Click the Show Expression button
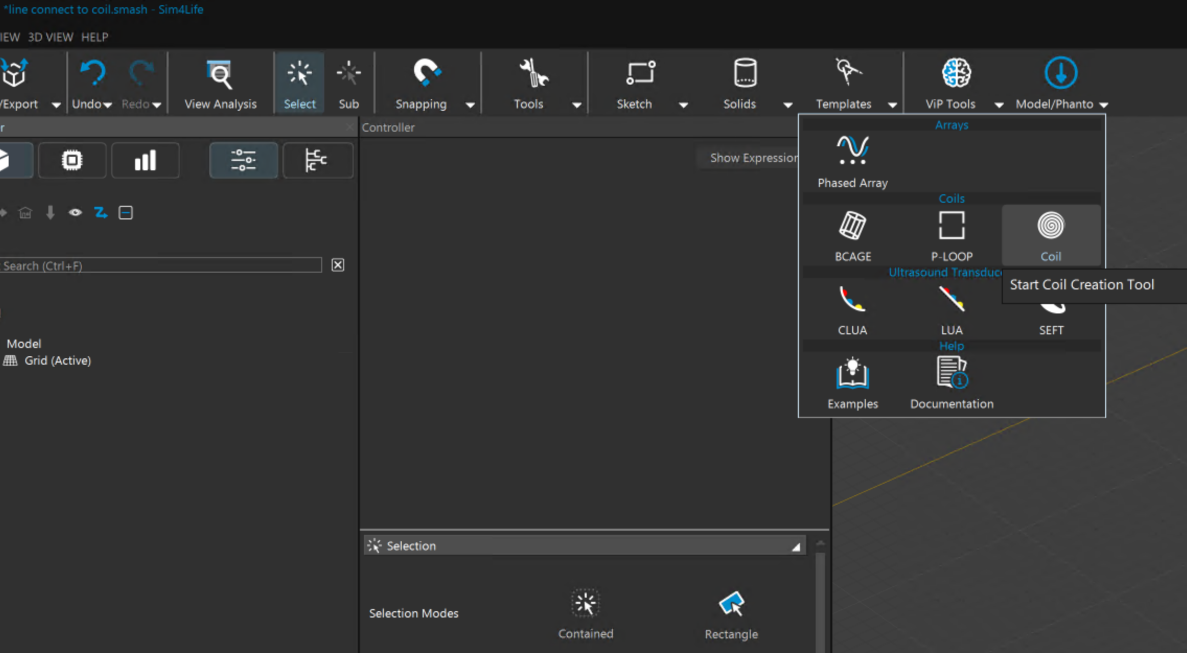The image size is (1187, 653). tap(752, 158)
